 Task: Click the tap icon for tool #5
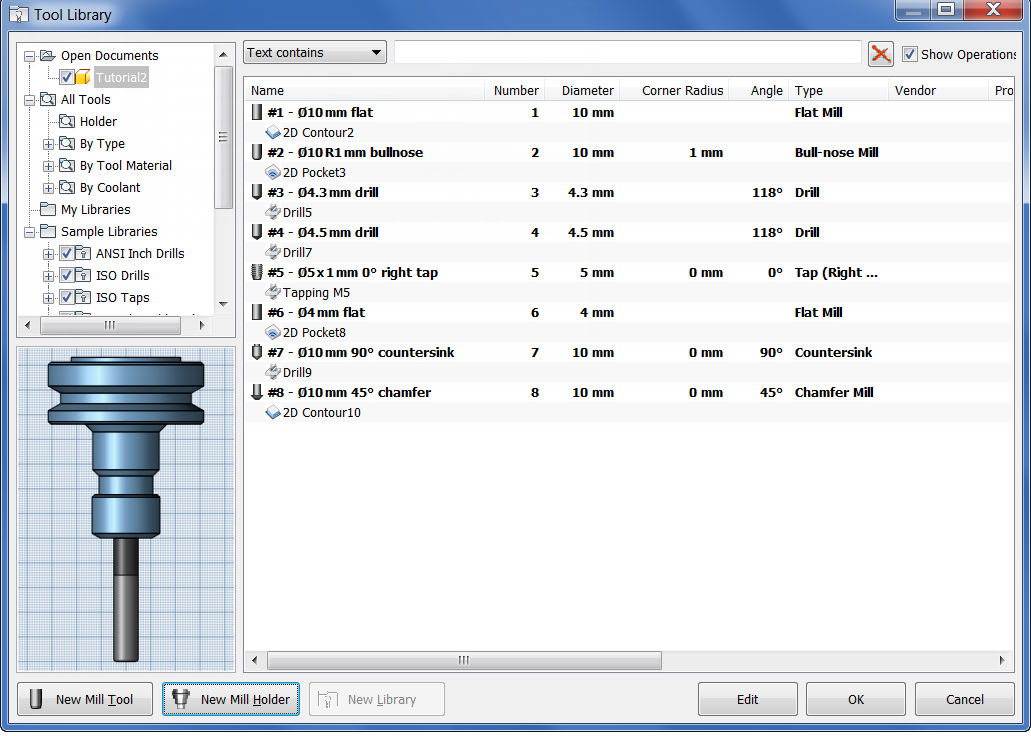click(x=257, y=272)
